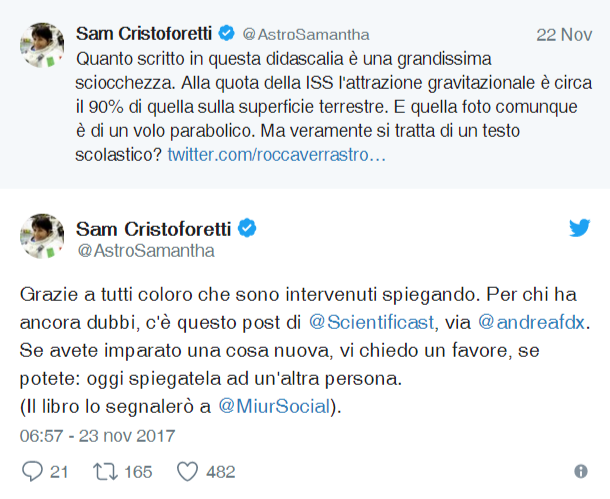Click the retweet arrows icon
The width and height of the screenshot is (610, 499).
[103, 471]
